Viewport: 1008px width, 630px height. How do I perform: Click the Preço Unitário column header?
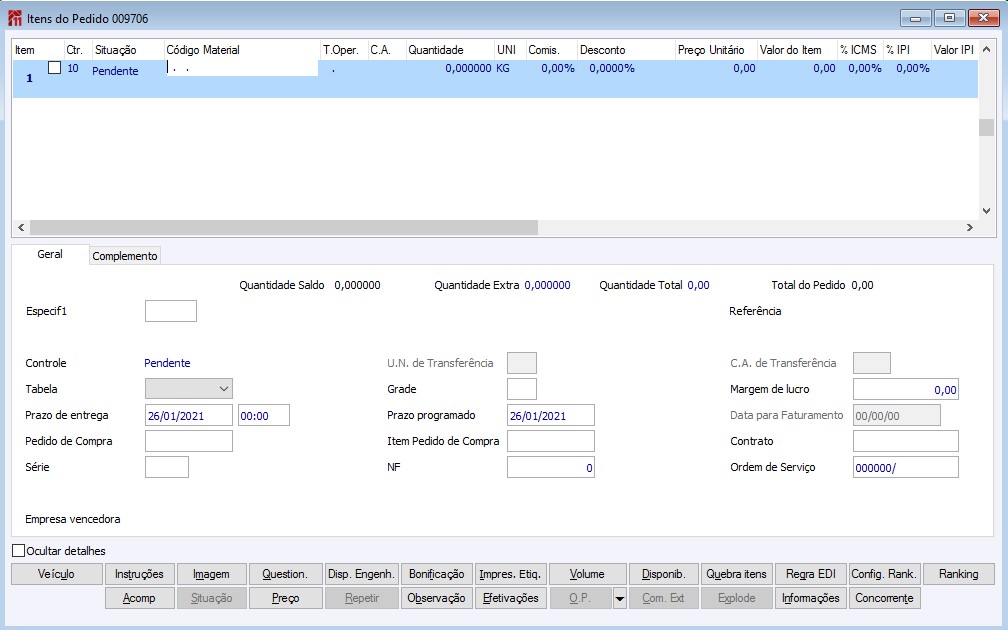tap(716, 50)
